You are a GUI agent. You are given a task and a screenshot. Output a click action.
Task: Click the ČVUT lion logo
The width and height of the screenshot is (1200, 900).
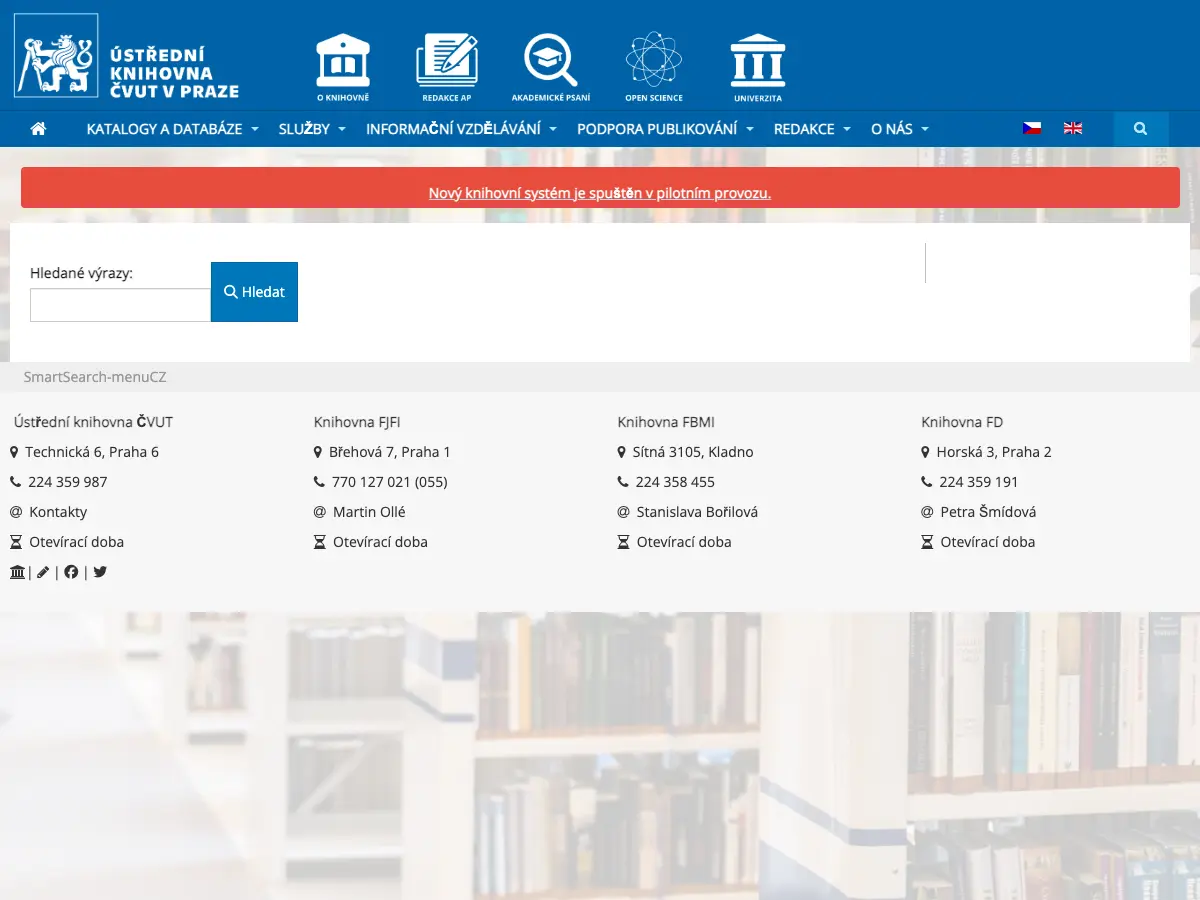56,56
